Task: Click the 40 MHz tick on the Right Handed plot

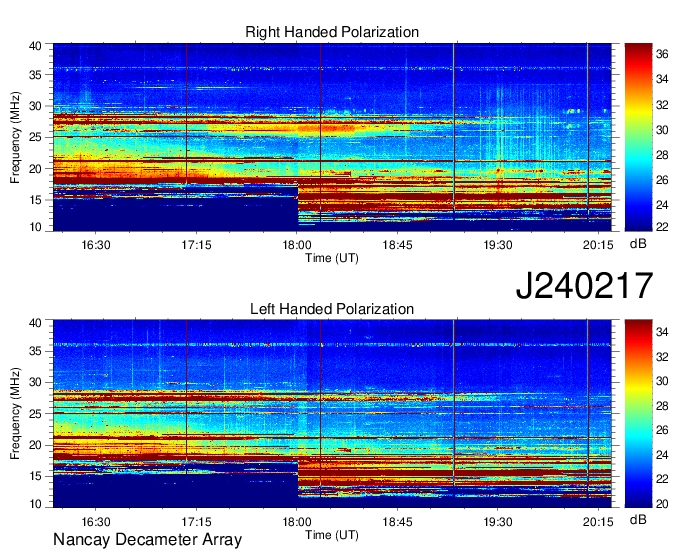Action: (35, 46)
